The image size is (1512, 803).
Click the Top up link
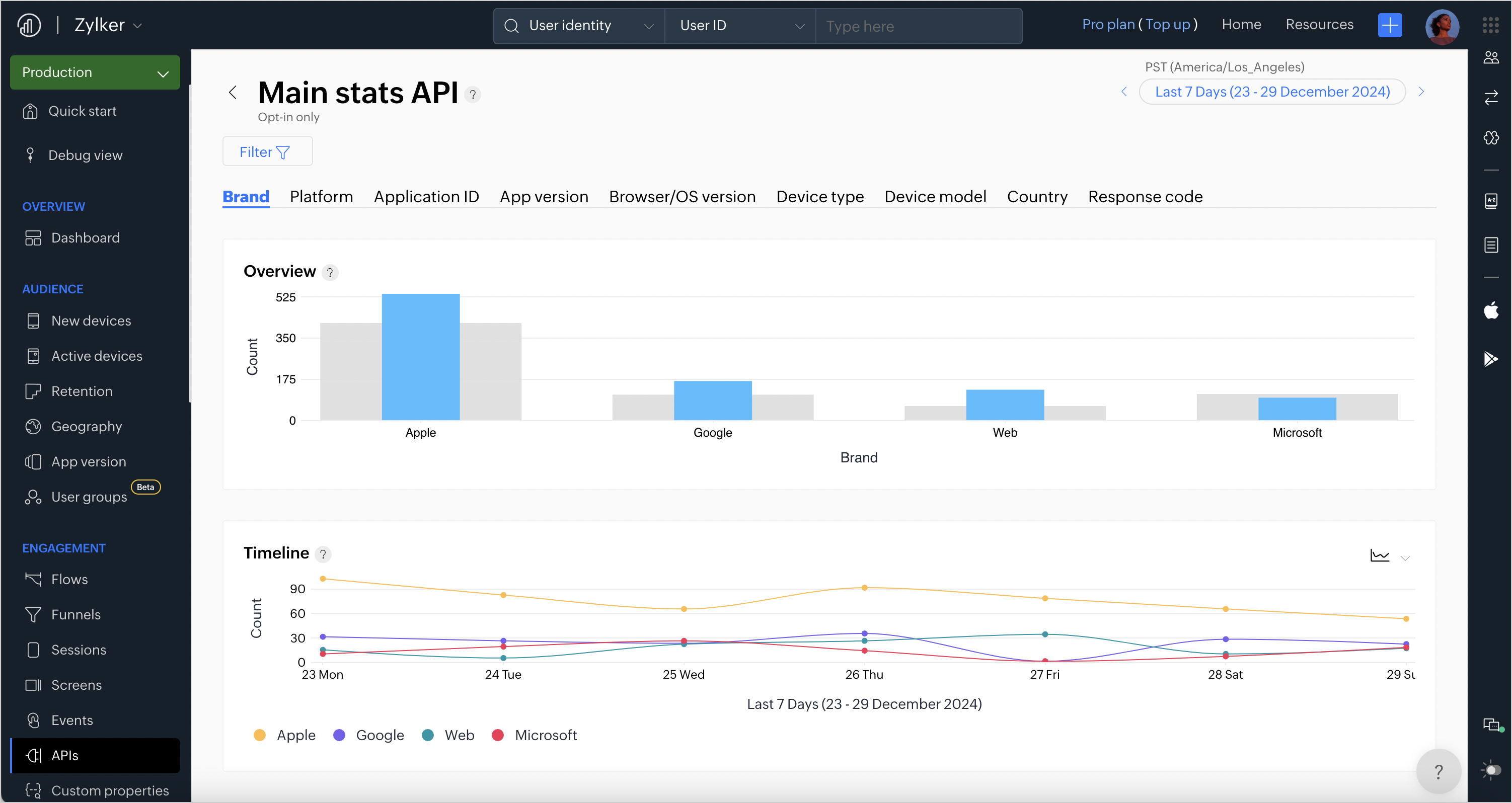click(x=1167, y=25)
